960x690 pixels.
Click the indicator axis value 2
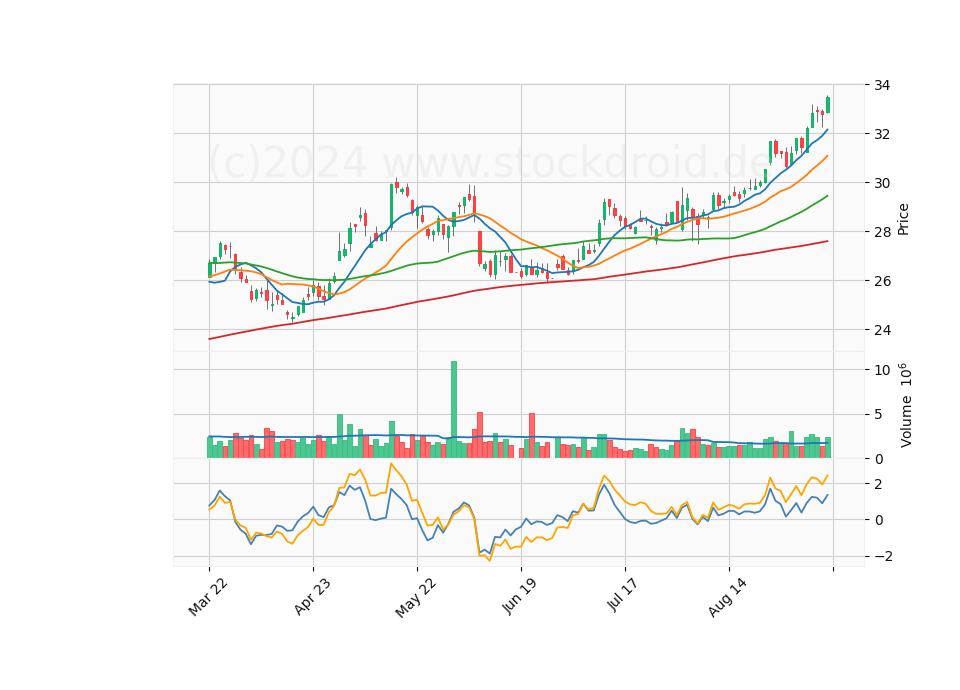(879, 484)
